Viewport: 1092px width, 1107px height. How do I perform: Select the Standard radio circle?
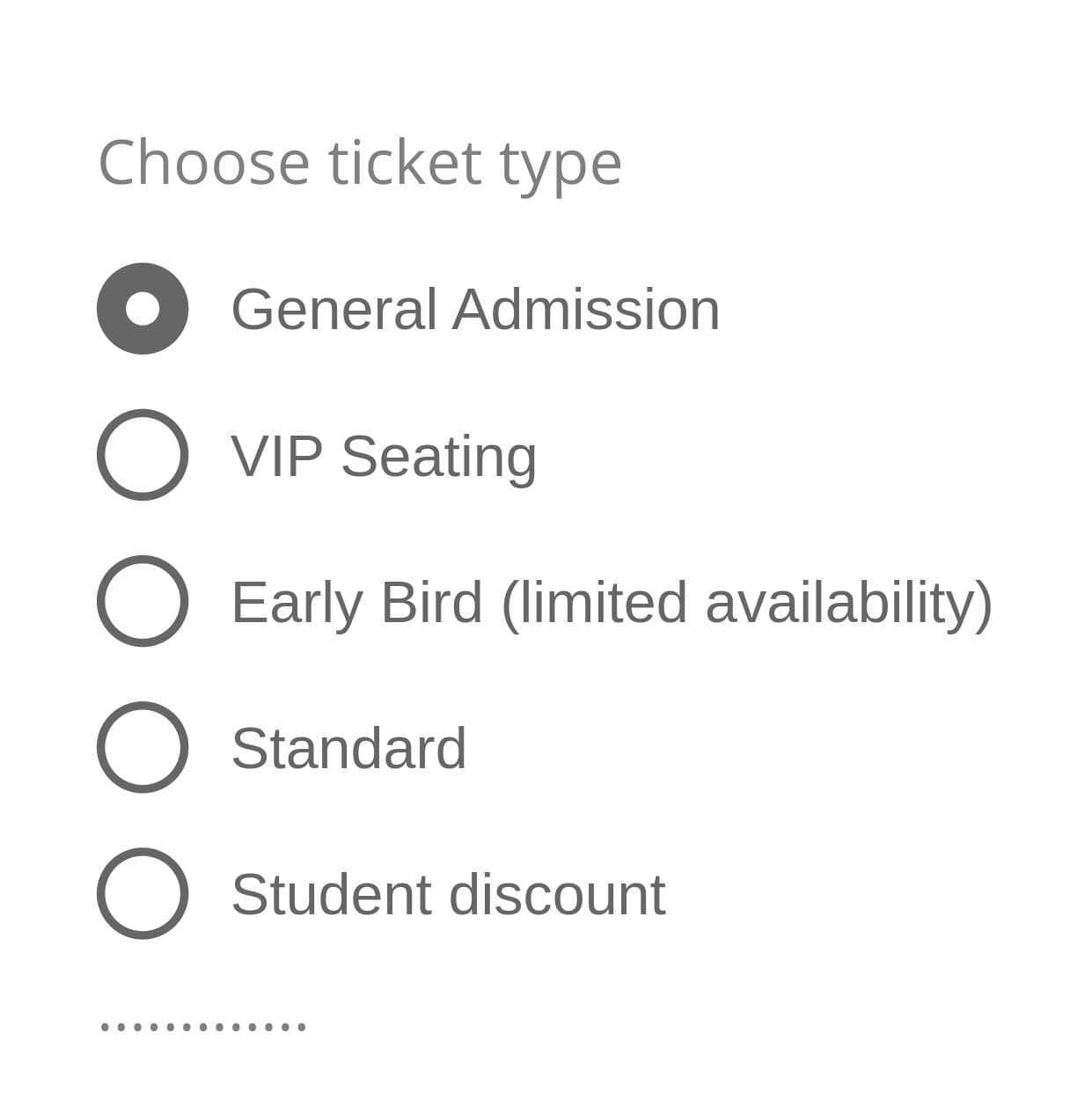(x=143, y=747)
